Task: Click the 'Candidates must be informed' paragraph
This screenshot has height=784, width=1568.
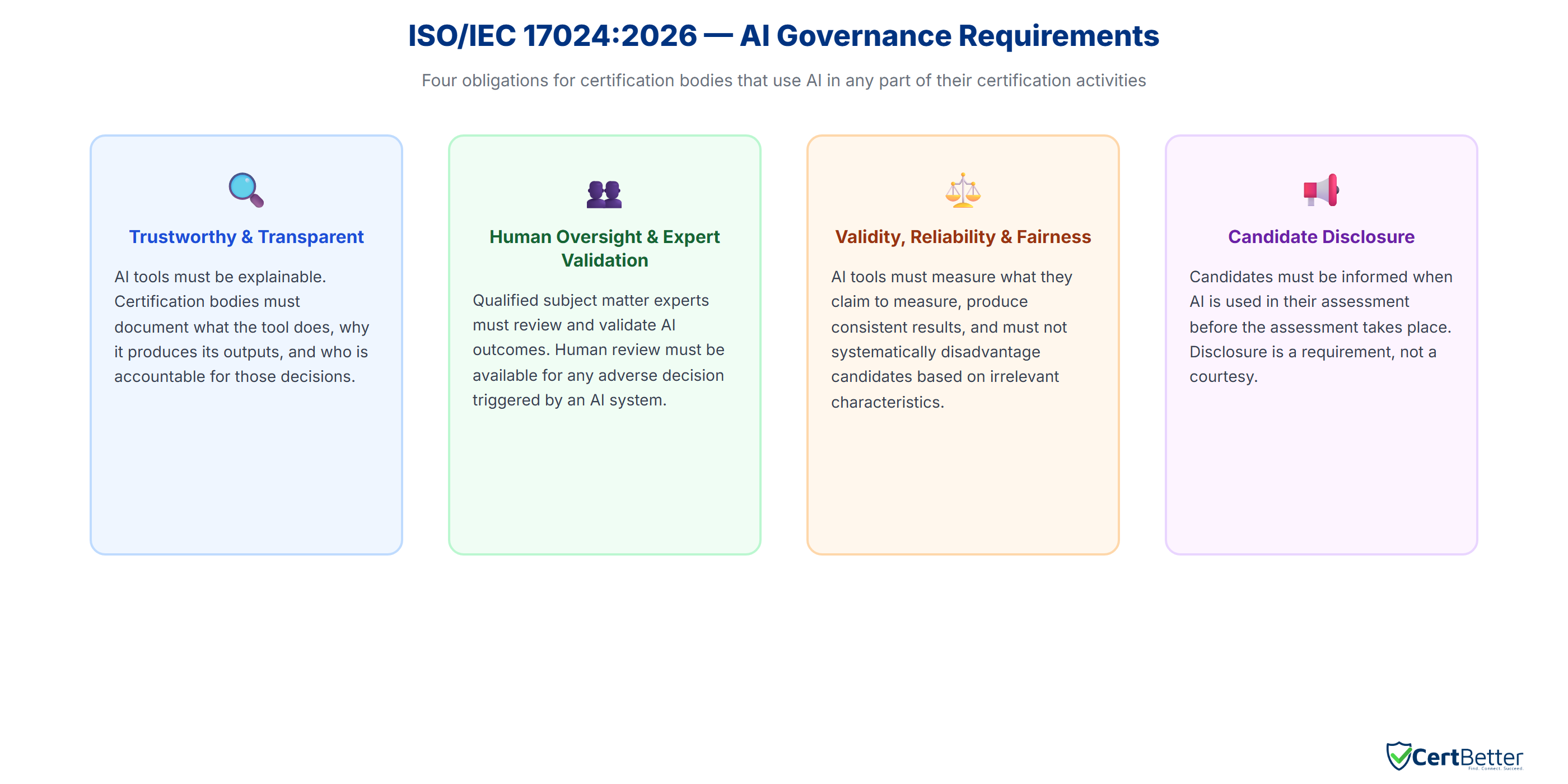Action: [1321, 327]
